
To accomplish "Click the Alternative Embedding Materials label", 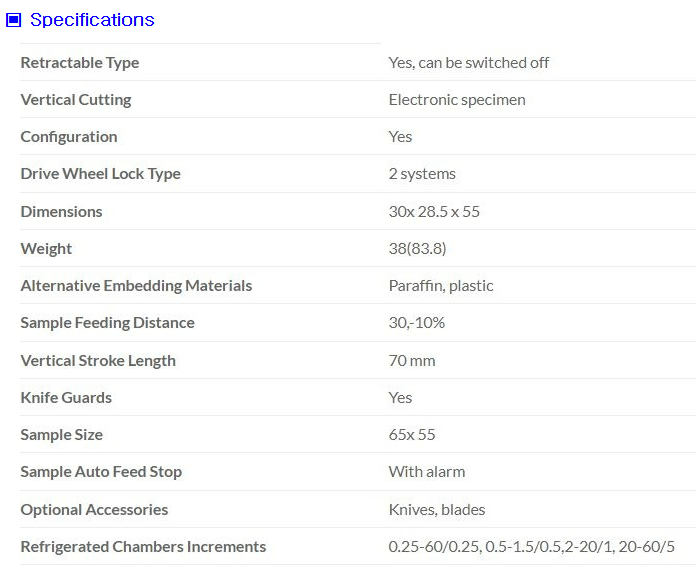I will 136,286.
